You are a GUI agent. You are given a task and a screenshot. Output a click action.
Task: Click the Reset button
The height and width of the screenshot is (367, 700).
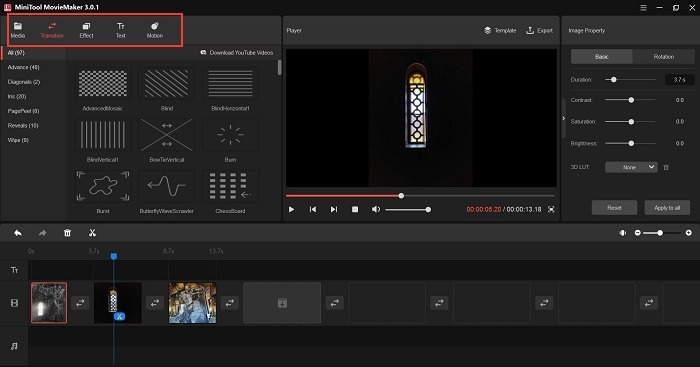[x=614, y=208]
